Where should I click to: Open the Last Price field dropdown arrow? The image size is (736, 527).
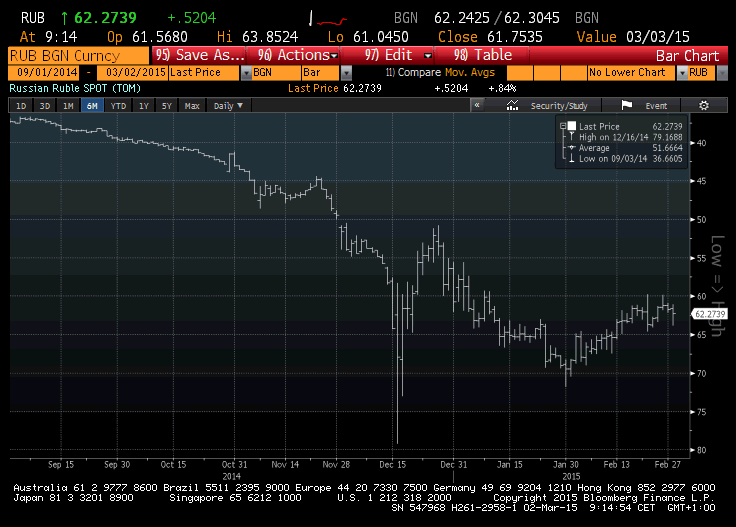246,73
